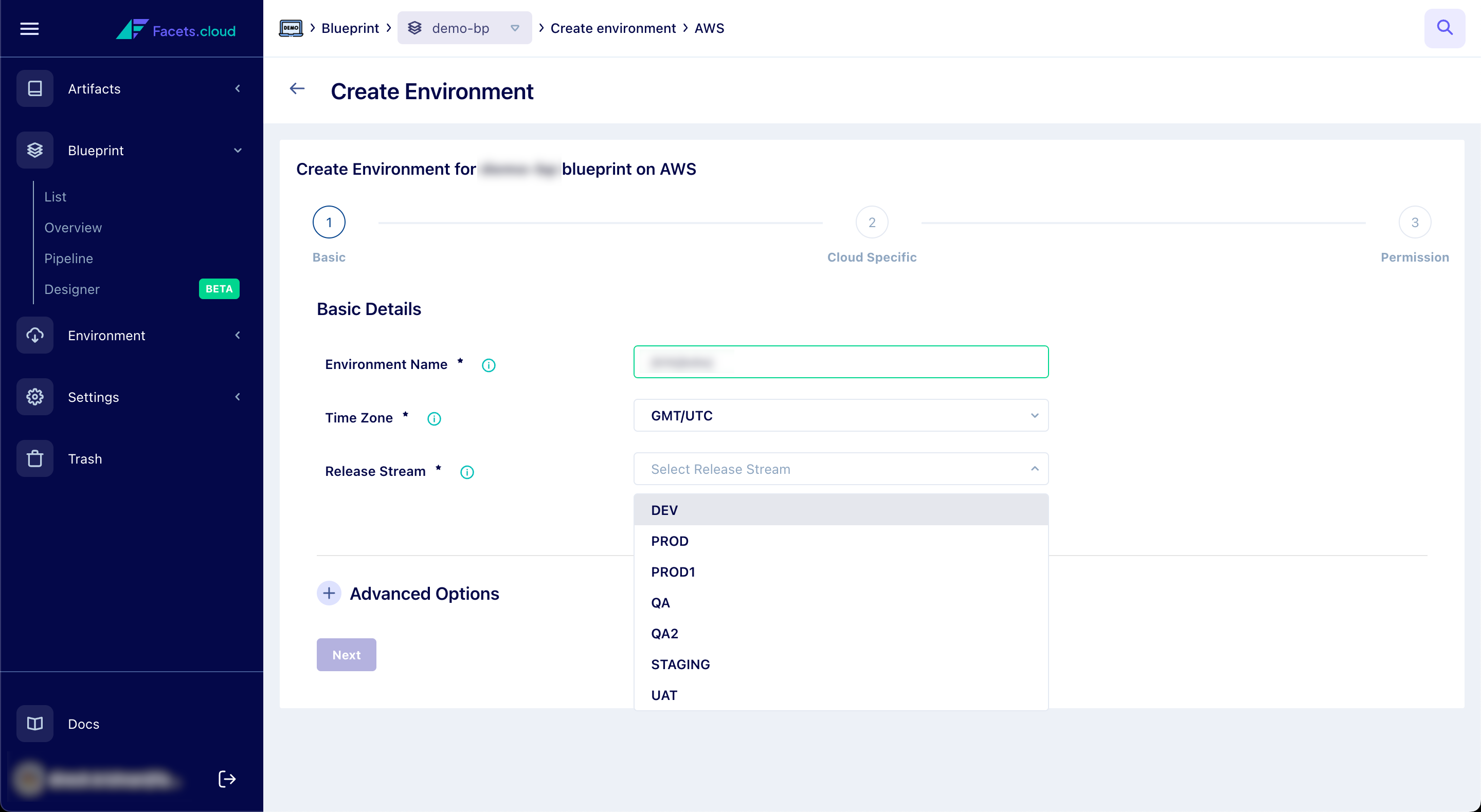Viewport: 1481px width, 812px height.
Task: Click the back arrow beside Create Environment
Action: coord(297,89)
